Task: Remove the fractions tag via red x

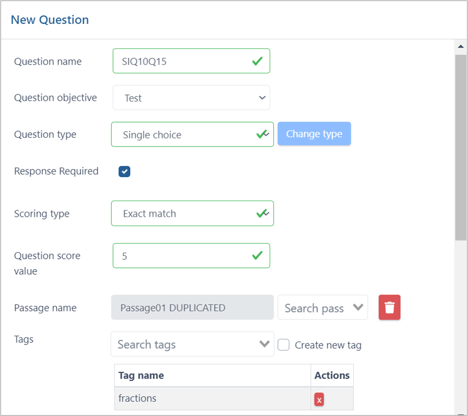Action: point(319,399)
